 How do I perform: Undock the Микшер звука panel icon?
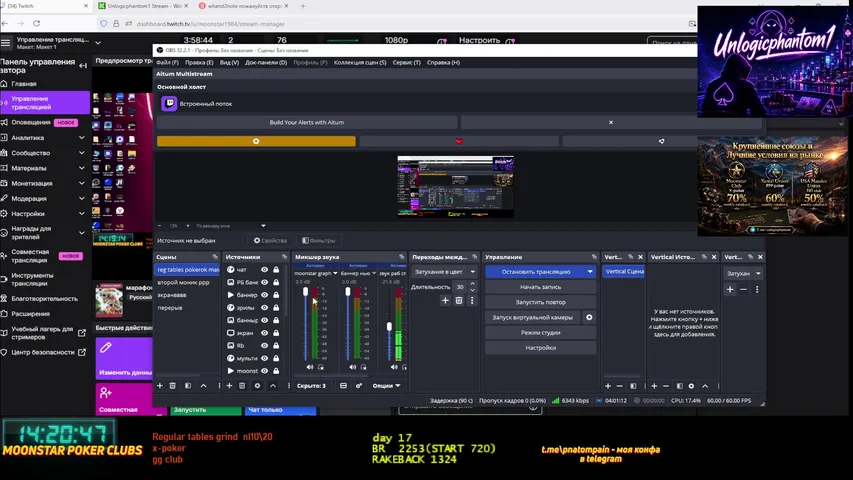click(401, 257)
